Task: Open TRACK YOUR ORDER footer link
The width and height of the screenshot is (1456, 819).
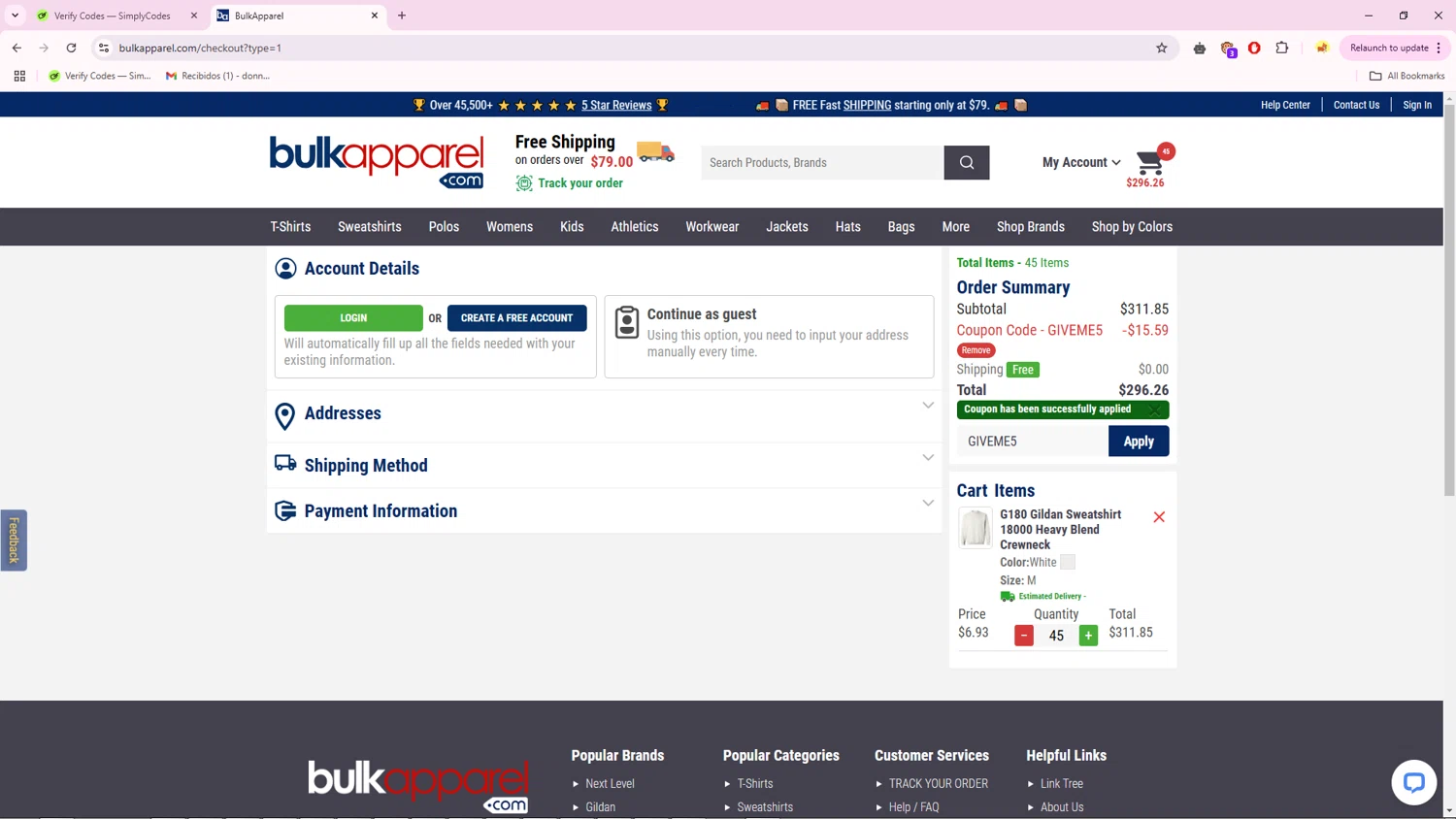Action: [x=939, y=784]
